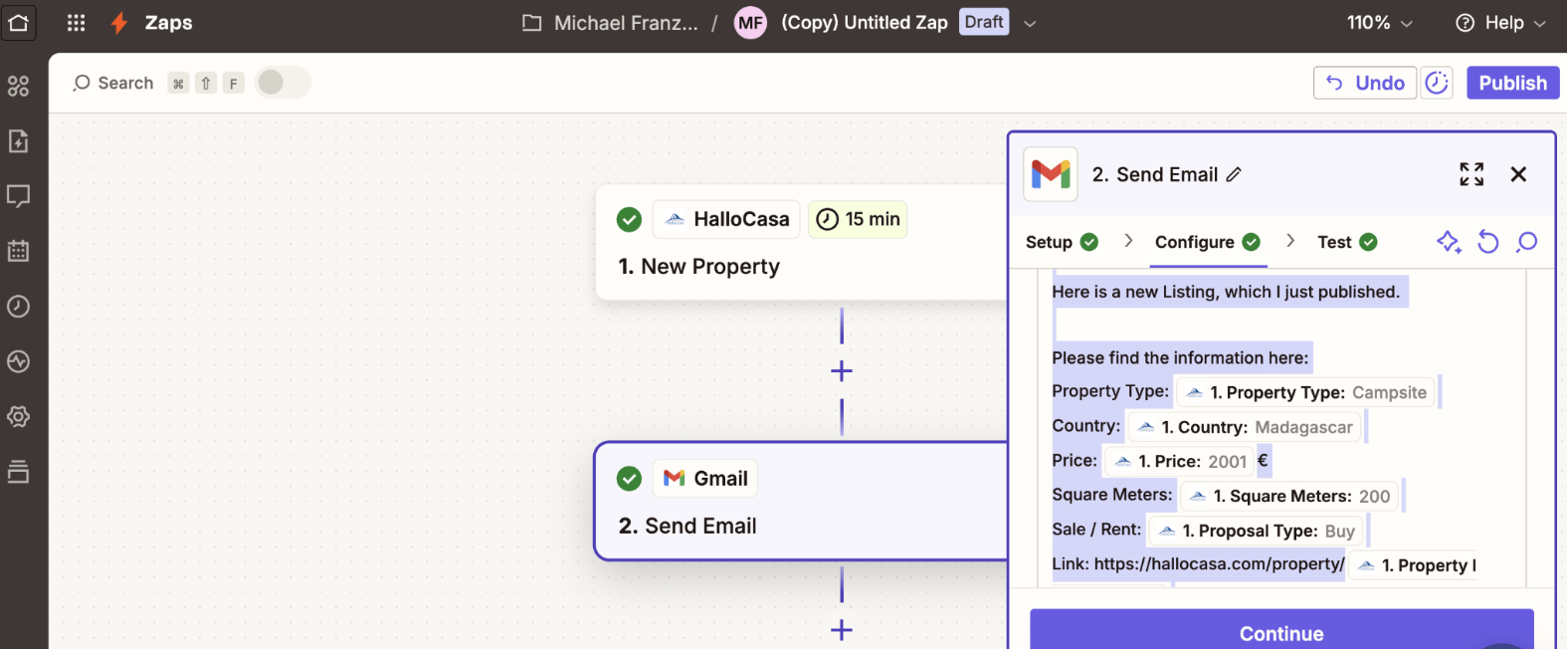The height and width of the screenshot is (649, 1568).
Task: Click the AI sparkle icon in the panel
Action: point(1449,242)
